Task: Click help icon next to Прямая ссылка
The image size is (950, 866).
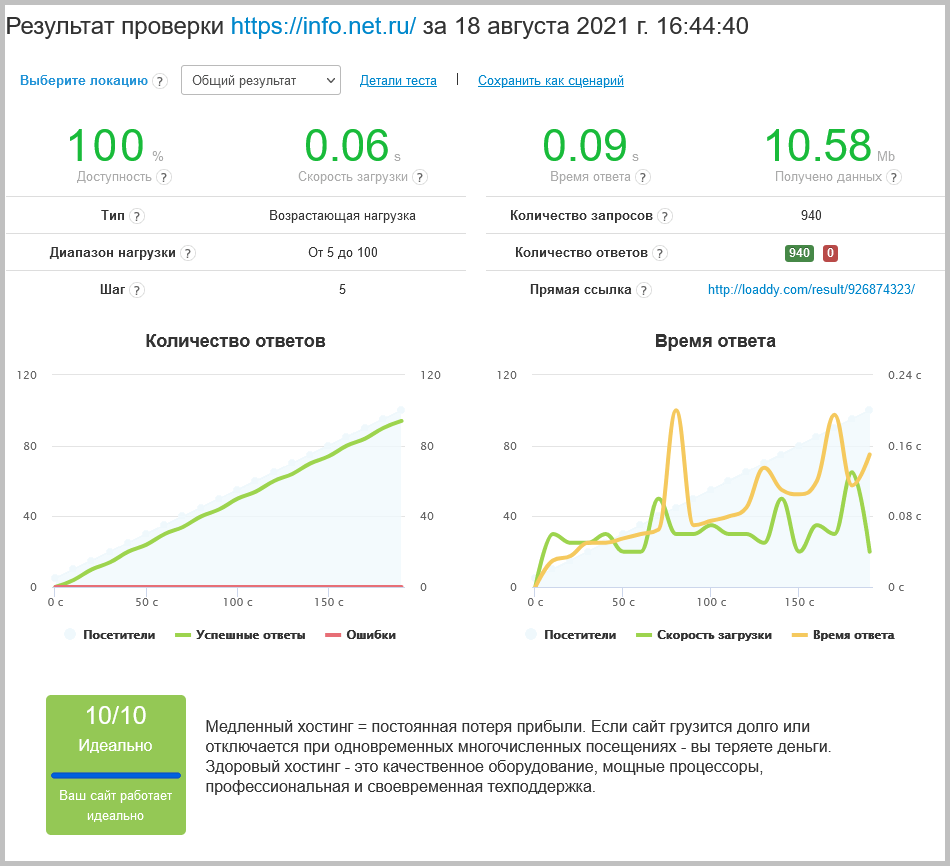Action: 644,290
